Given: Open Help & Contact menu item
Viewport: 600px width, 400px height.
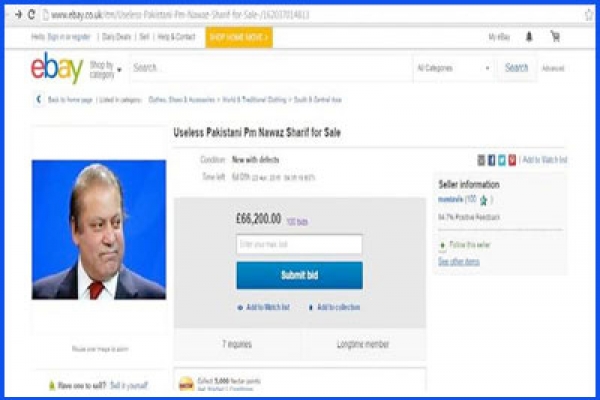Looking at the screenshot, I should coord(176,37).
